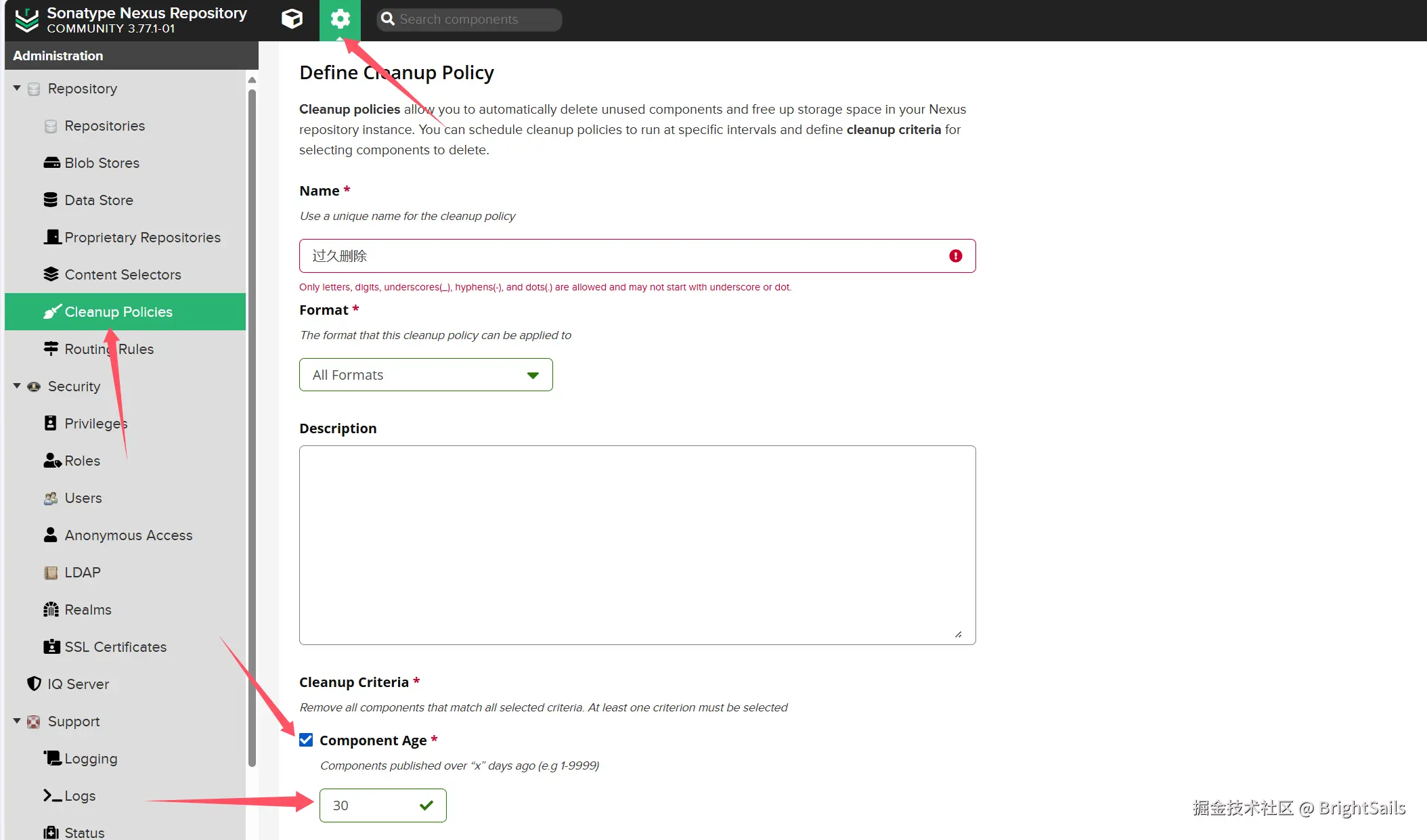
Task: Click the Description text area
Action: (x=637, y=545)
